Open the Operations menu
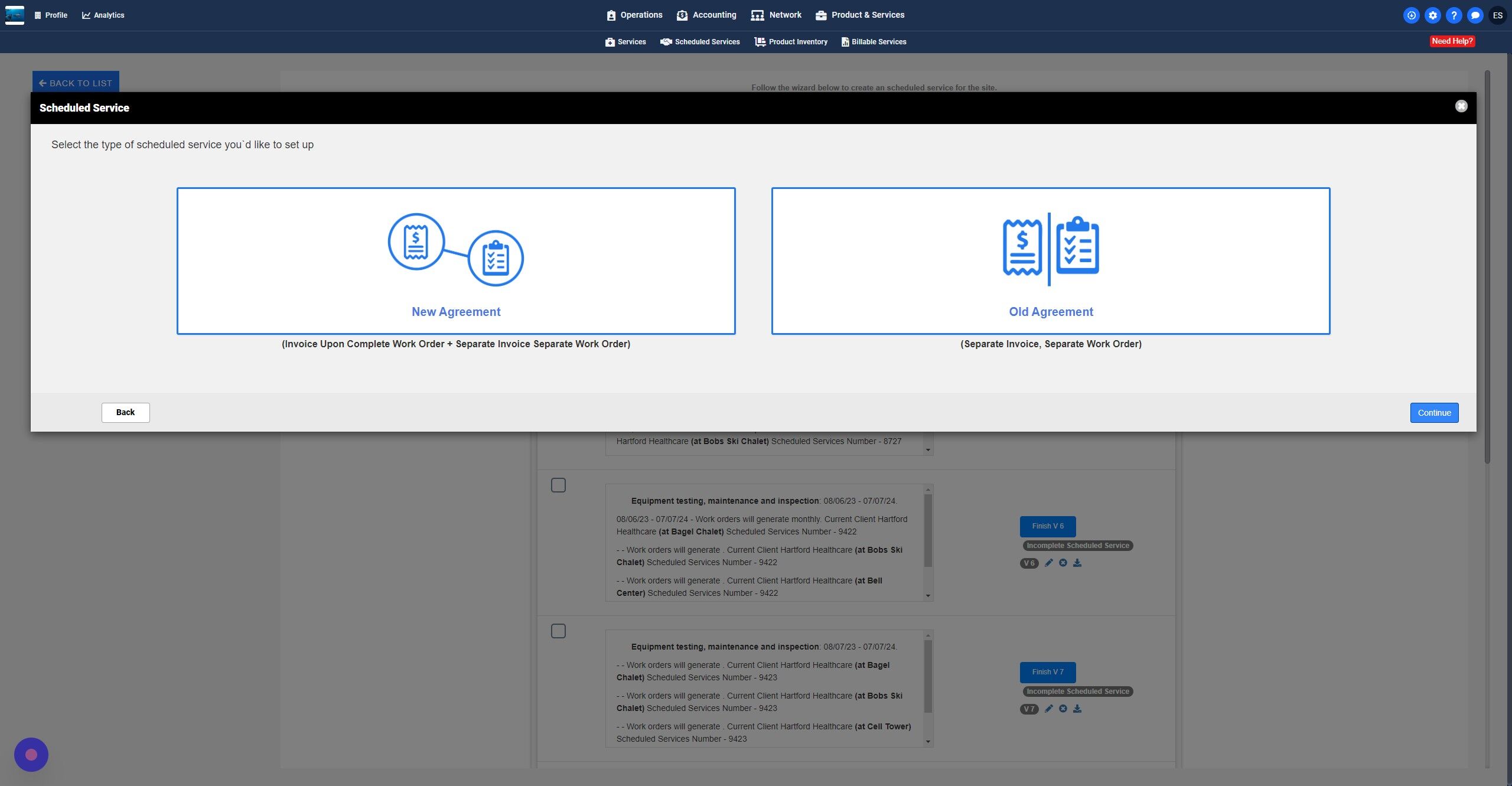This screenshot has width=1512, height=786. 634,15
